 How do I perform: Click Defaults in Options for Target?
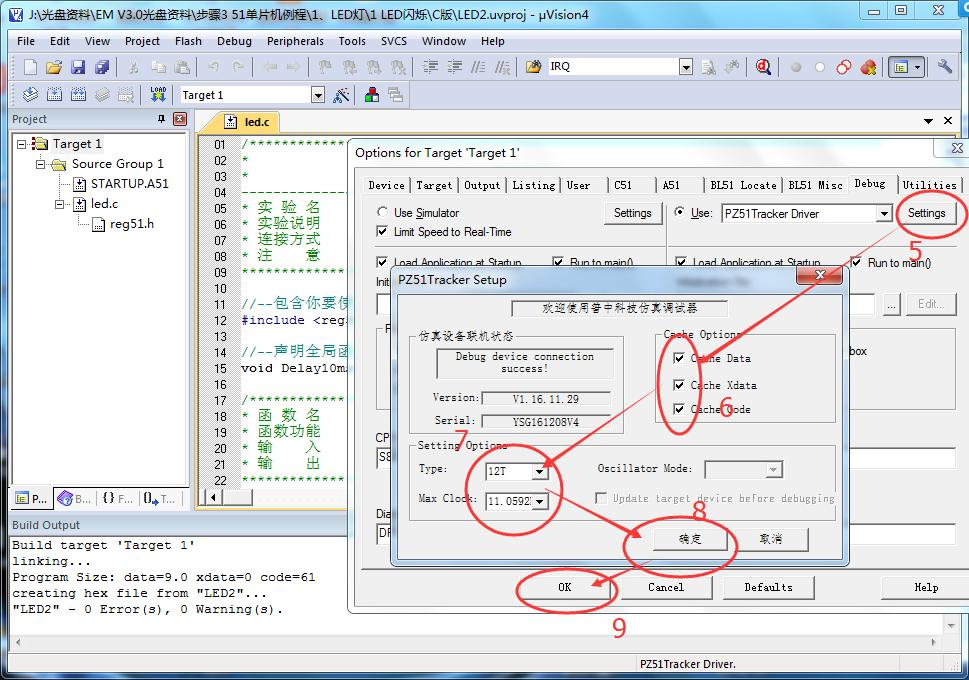click(x=768, y=587)
